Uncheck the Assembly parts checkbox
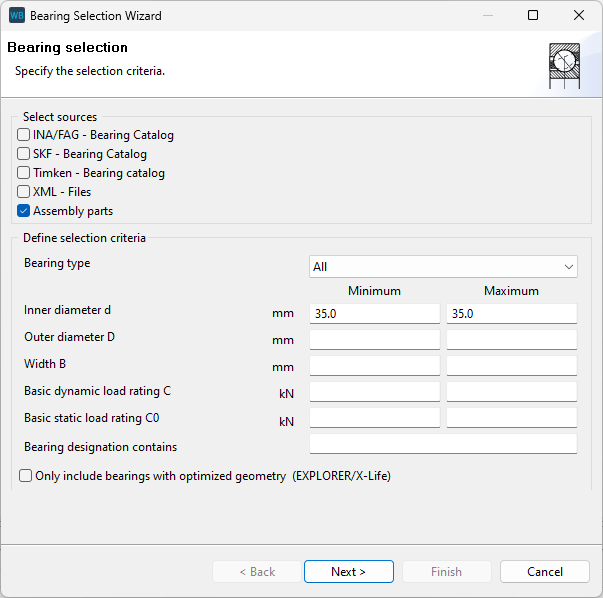Image resolution: width=603 pixels, height=598 pixels. pyautogui.click(x=23, y=211)
